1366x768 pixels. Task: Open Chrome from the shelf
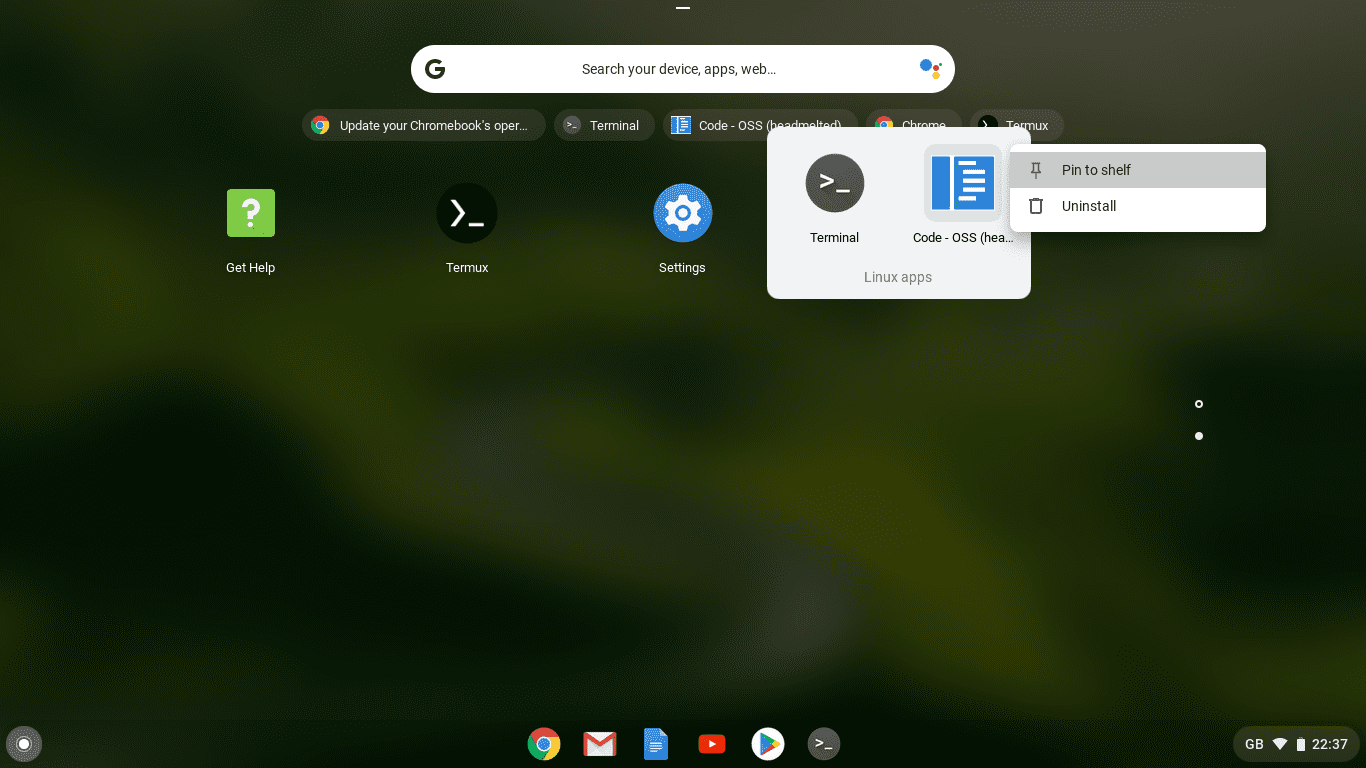click(x=543, y=744)
